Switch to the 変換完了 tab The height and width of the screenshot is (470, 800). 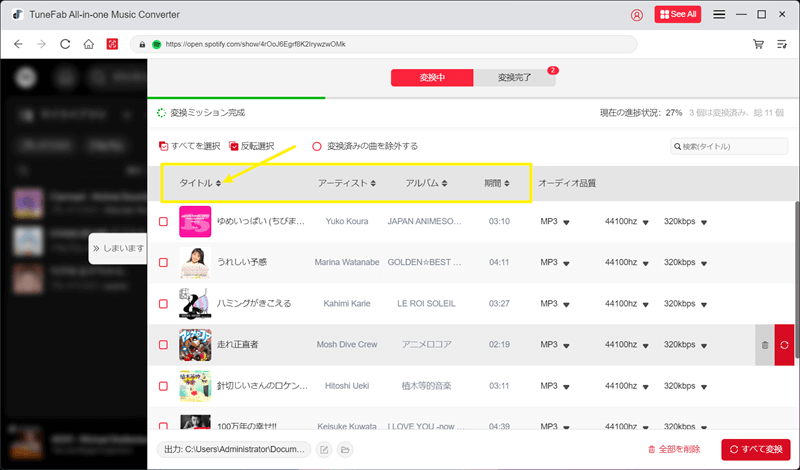coord(514,78)
